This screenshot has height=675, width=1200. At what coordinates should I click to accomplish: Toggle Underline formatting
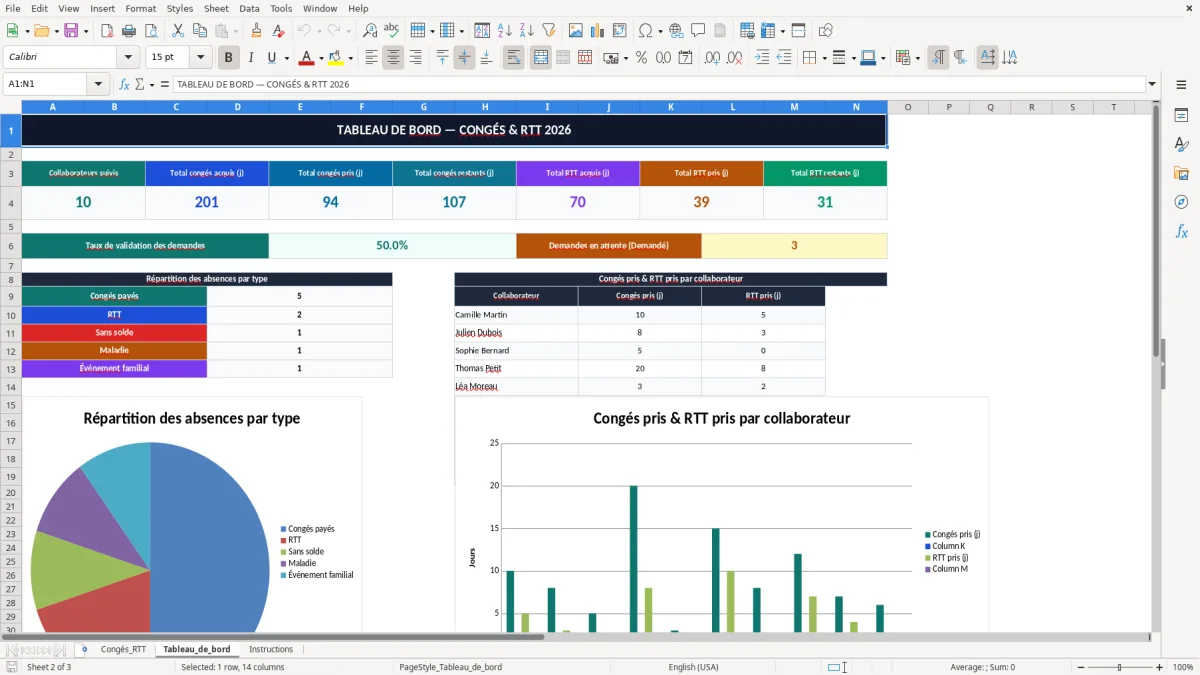272,58
